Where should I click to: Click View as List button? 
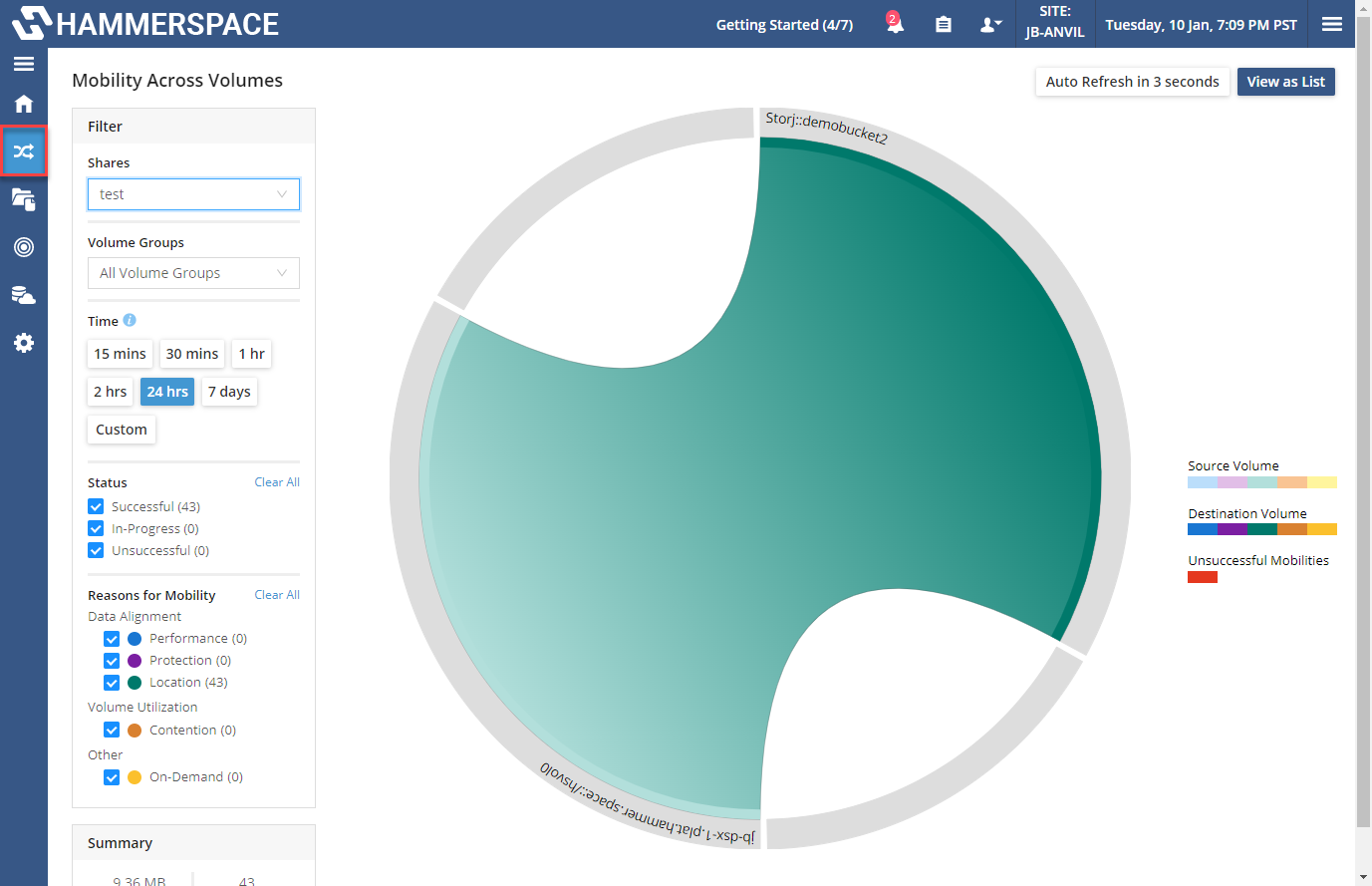click(x=1286, y=82)
